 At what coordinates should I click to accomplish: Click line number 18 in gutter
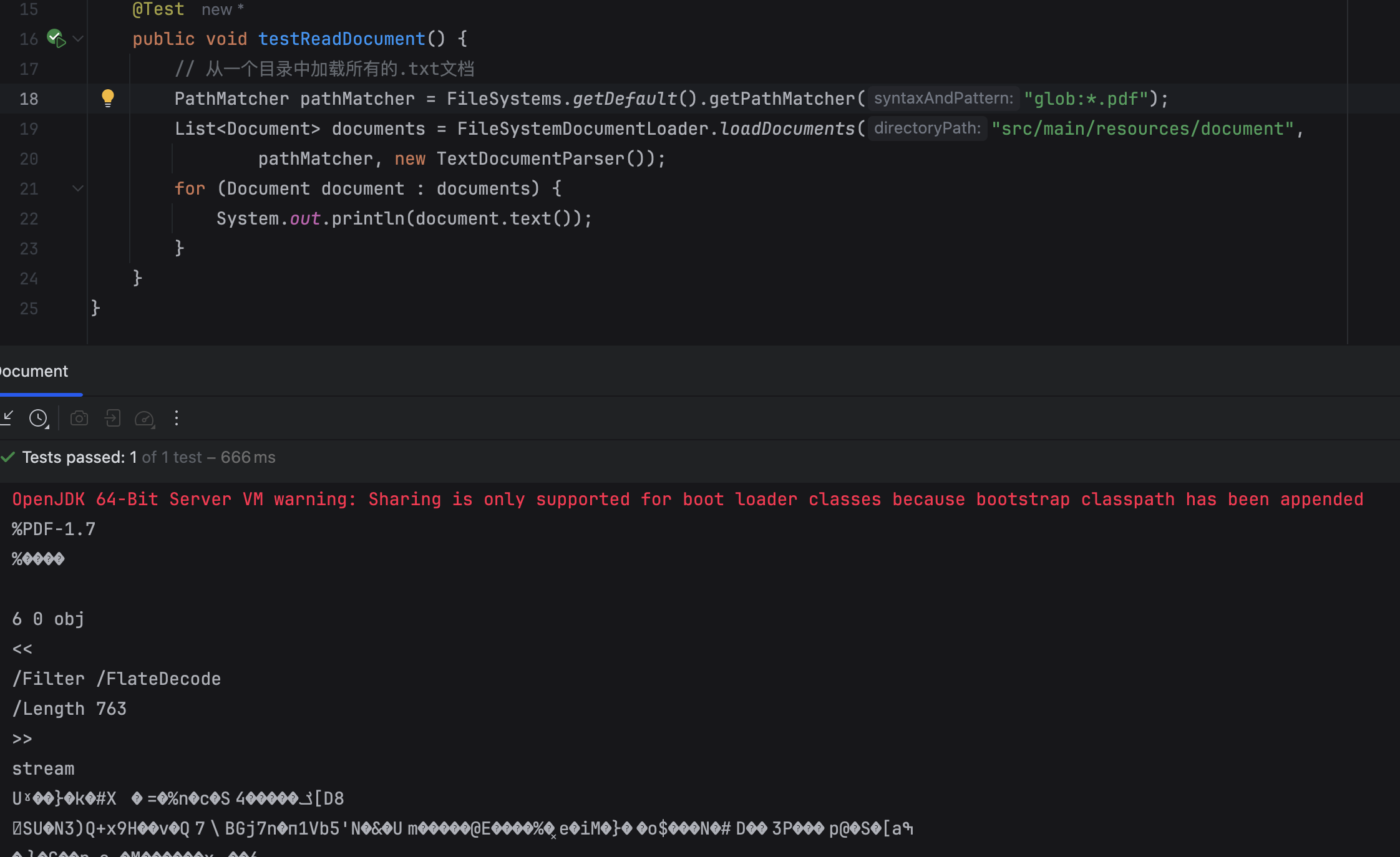(29, 99)
